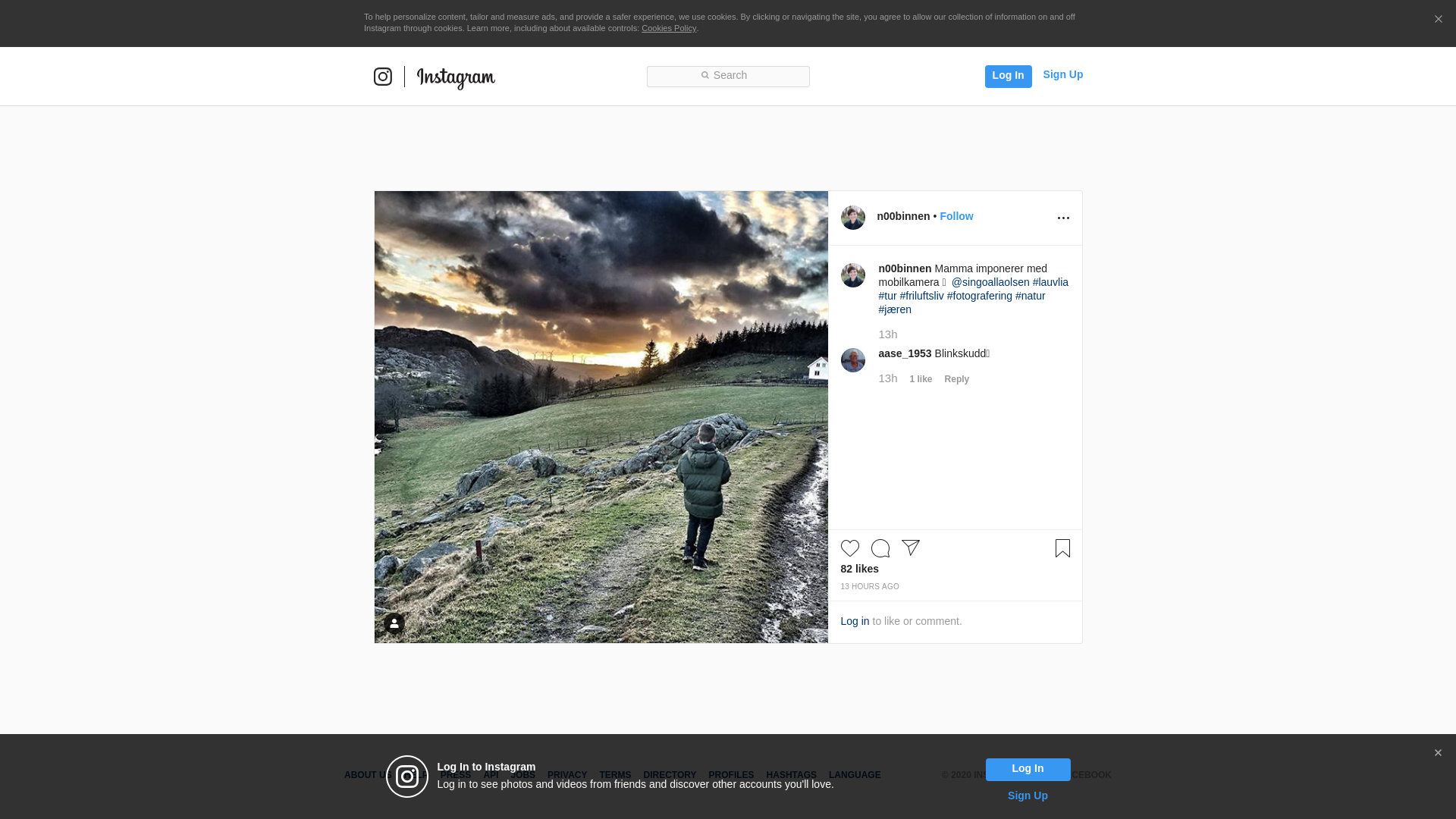Reply to the aase_1953 comment
The height and width of the screenshot is (819, 1456).
(956, 379)
